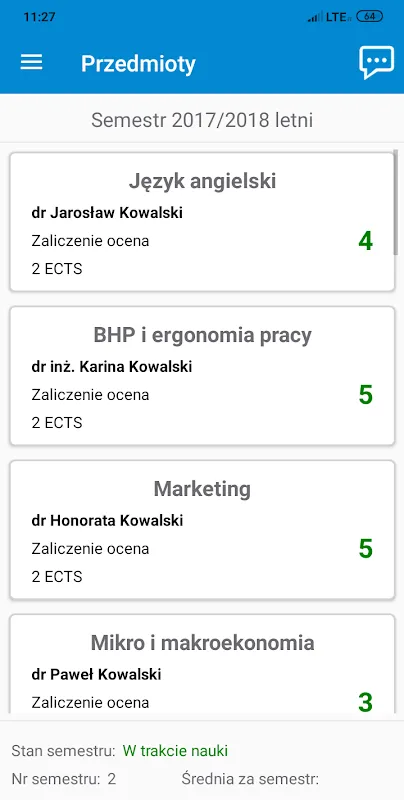
Task: Tap the Przedmioty page title
Action: coord(138,64)
